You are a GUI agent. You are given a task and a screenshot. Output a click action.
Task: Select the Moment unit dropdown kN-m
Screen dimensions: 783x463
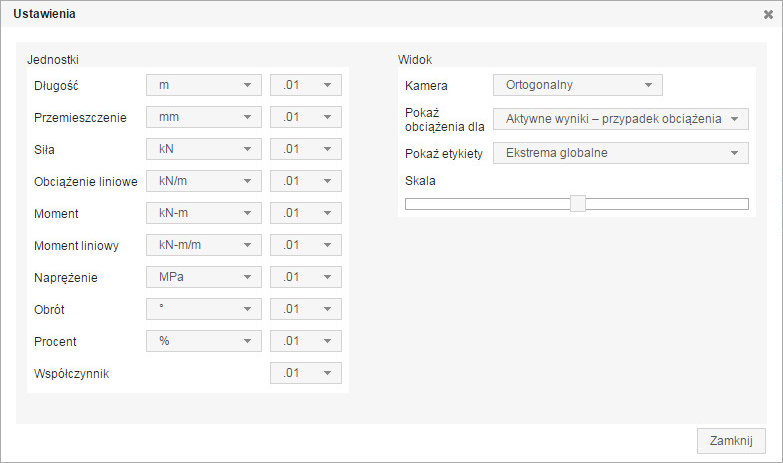[204, 213]
